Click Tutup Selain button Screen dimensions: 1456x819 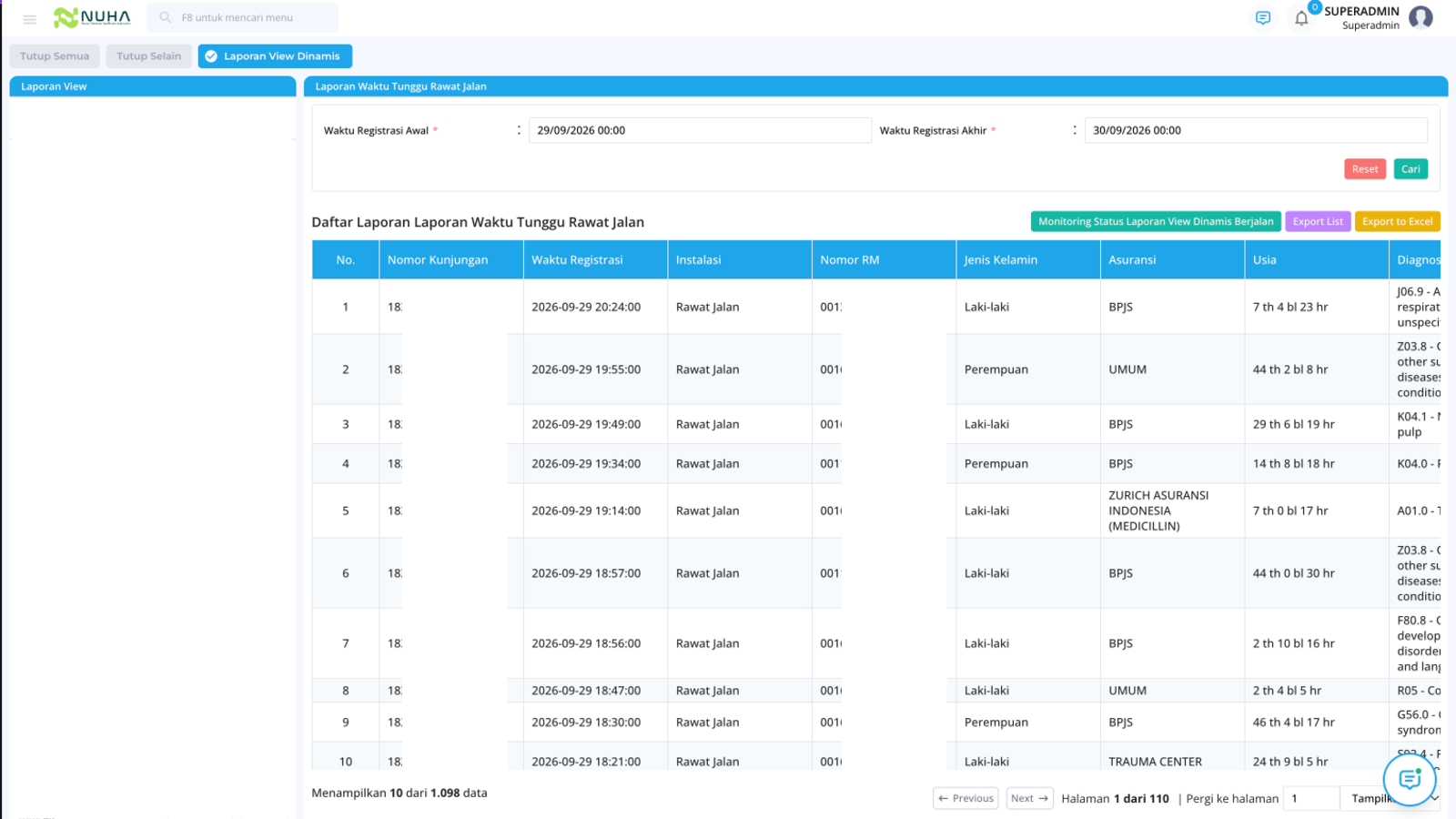149,56
